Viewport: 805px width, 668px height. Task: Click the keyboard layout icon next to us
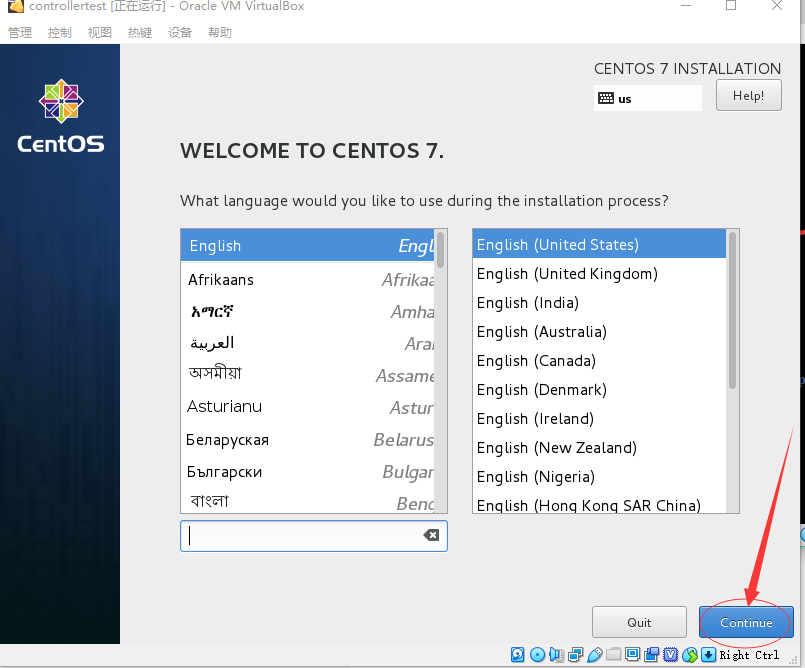pyautogui.click(x=606, y=98)
